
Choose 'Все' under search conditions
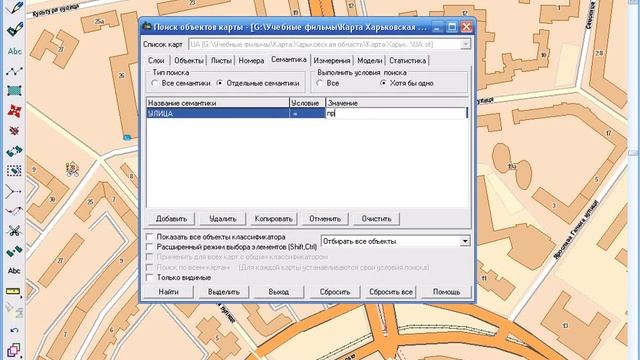(320, 83)
